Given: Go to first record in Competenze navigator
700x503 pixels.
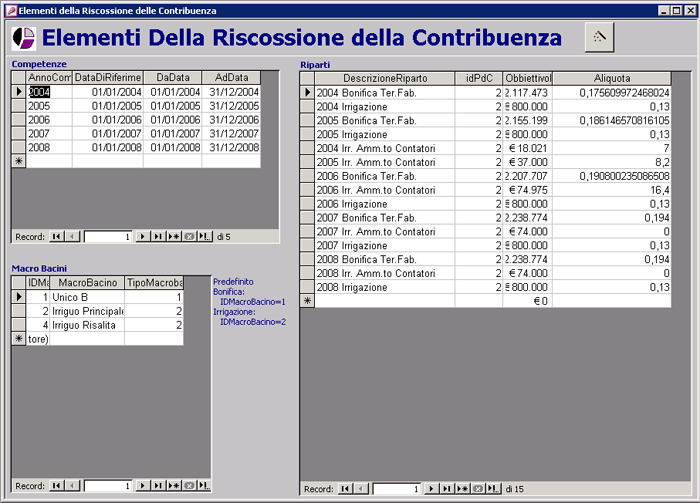Looking at the screenshot, I should [57, 237].
